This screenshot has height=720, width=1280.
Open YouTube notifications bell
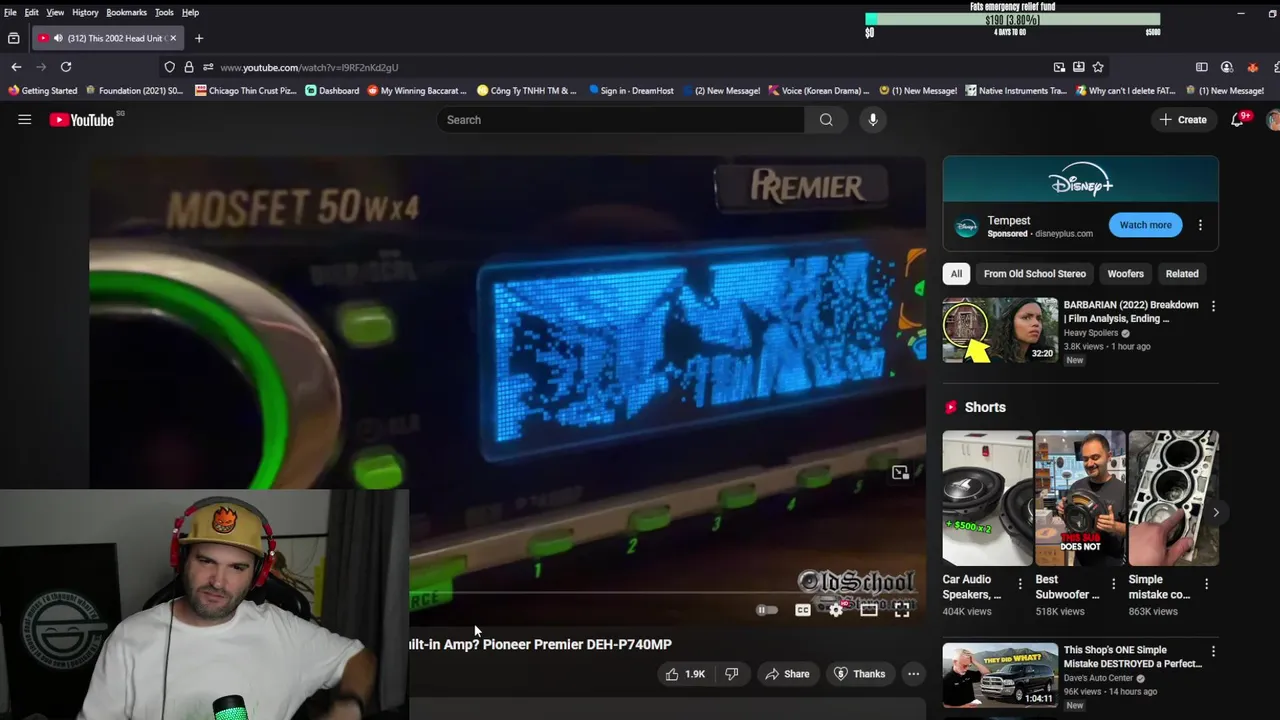(x=1238, y=119)
